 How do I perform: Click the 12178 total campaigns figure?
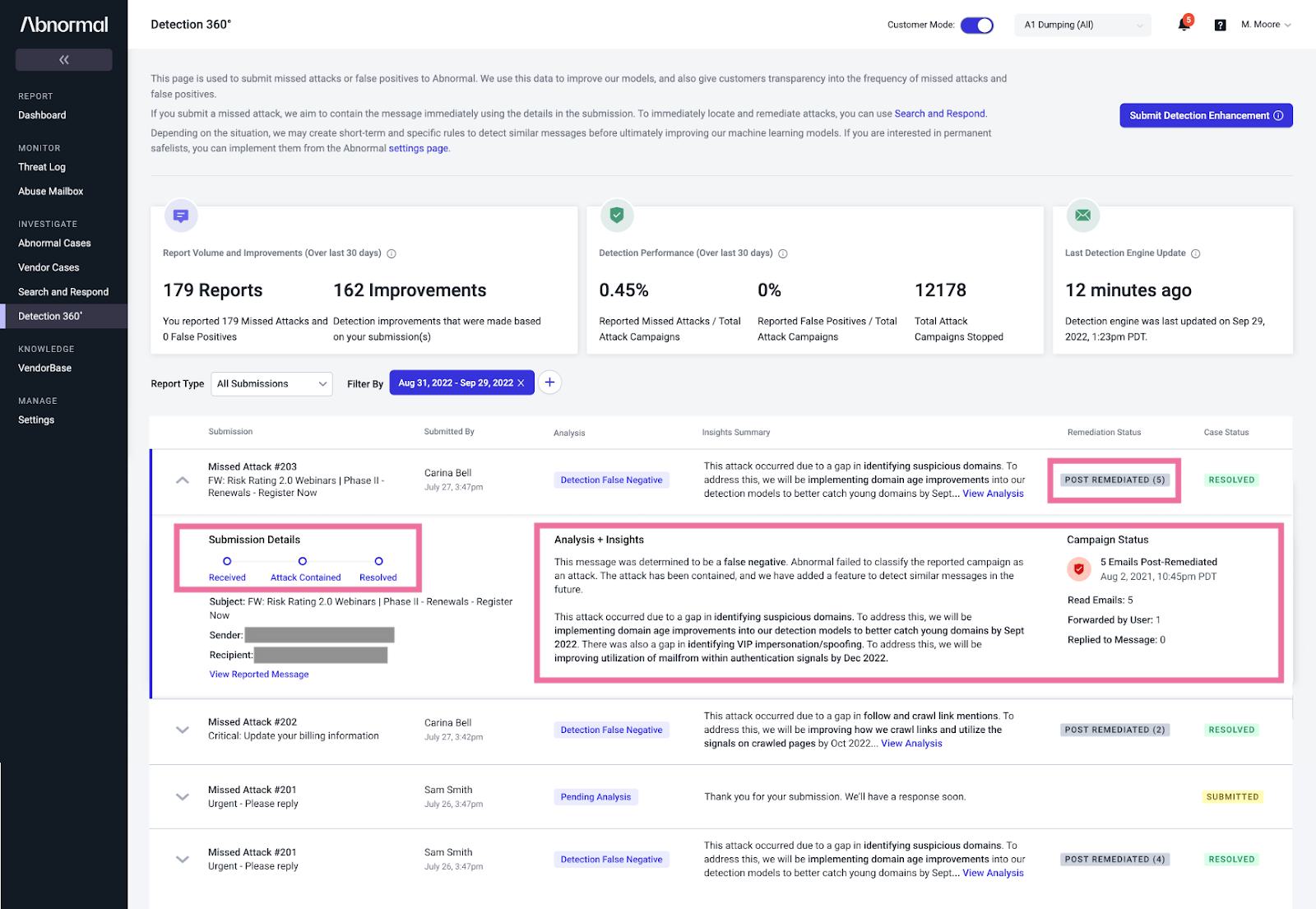pyautogui.click(x=940, y=290)
